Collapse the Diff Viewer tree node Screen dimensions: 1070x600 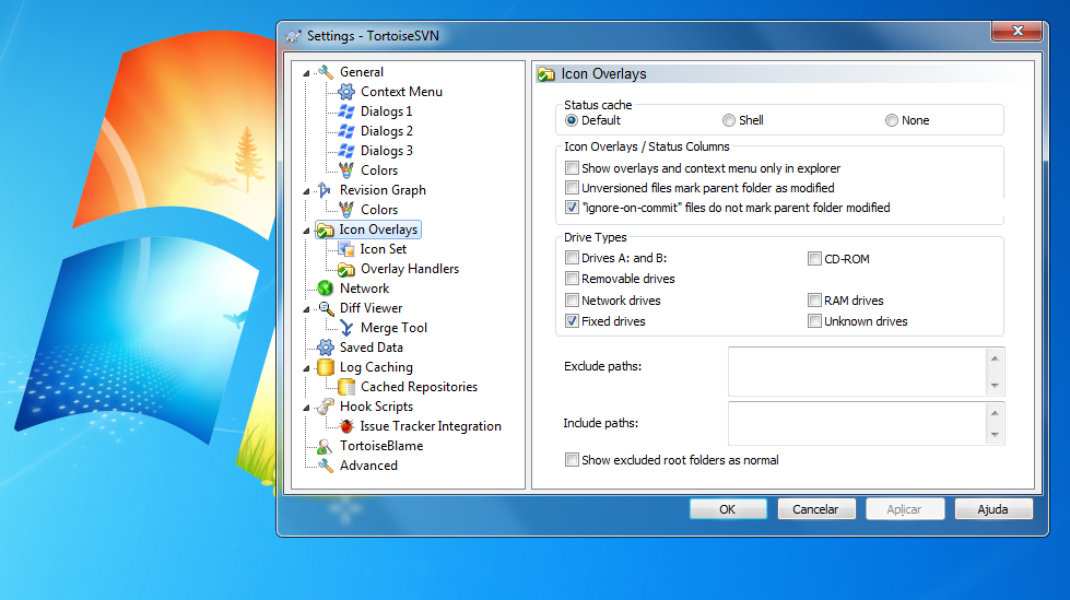click(306, 309)
